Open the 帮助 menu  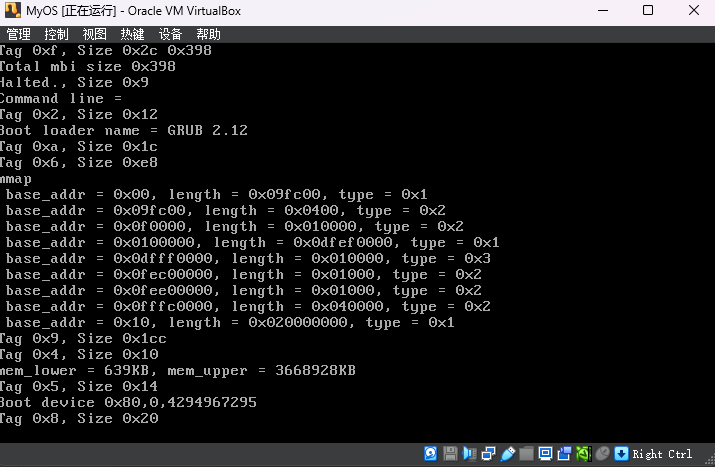pos(208,34)
